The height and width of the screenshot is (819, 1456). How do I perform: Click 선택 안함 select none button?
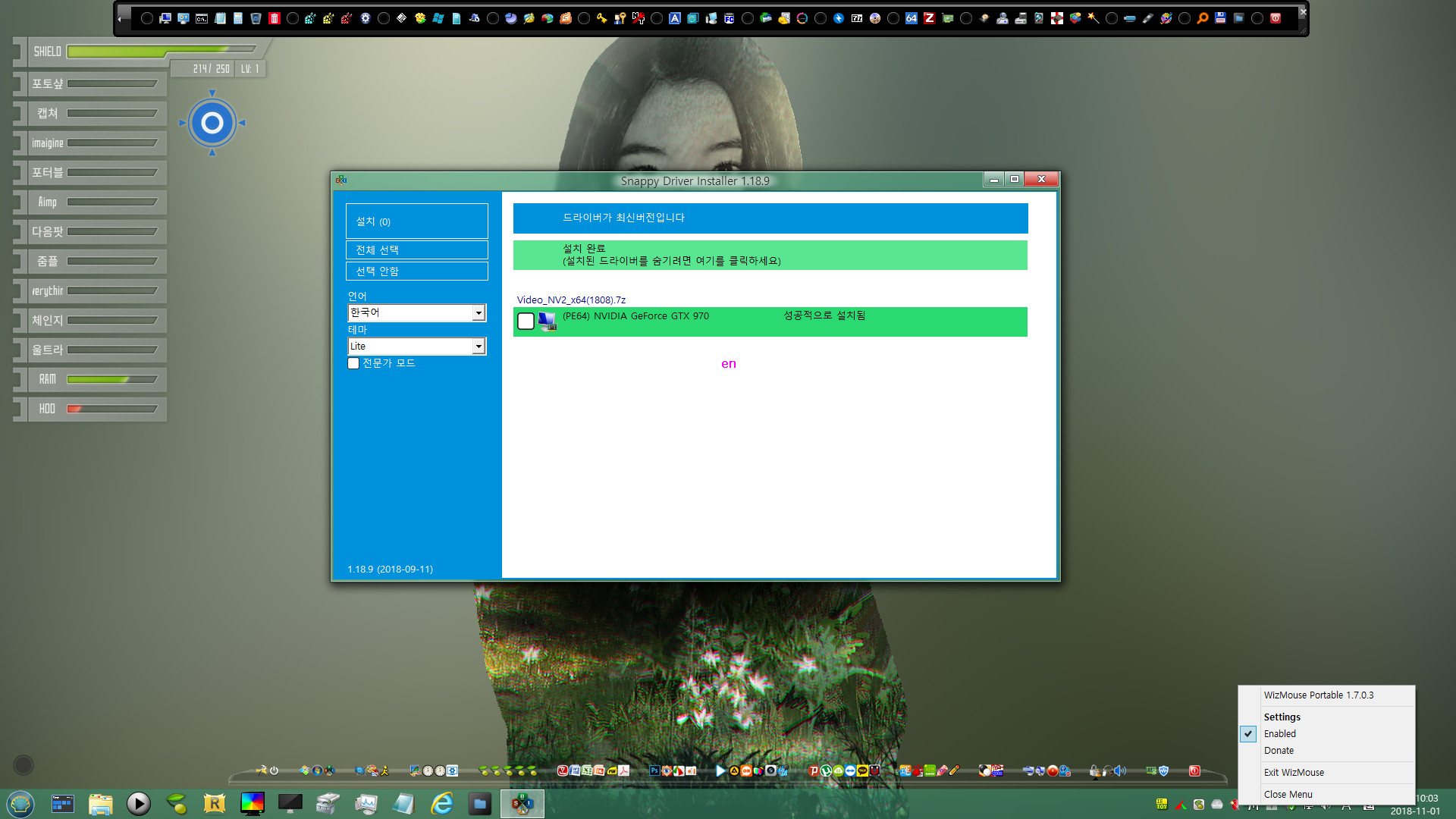tap(417, 271)
